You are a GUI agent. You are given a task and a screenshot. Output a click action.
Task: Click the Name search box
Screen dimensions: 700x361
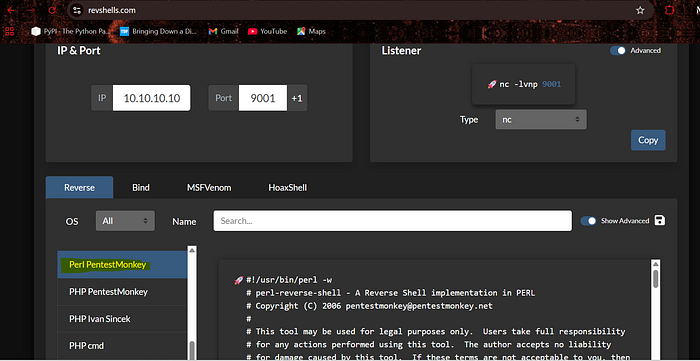pyautogui.click(x=392, y=221)
